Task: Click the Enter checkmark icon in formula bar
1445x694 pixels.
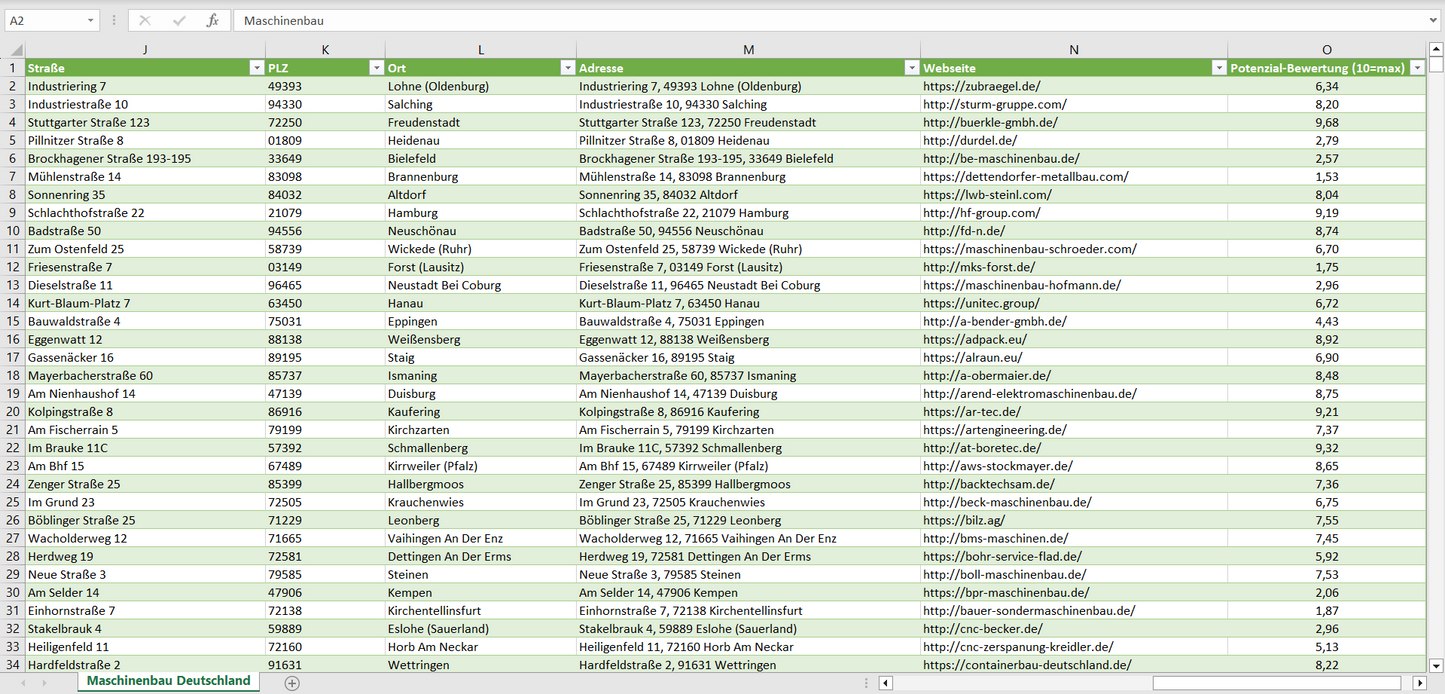Action: (179, 20)
